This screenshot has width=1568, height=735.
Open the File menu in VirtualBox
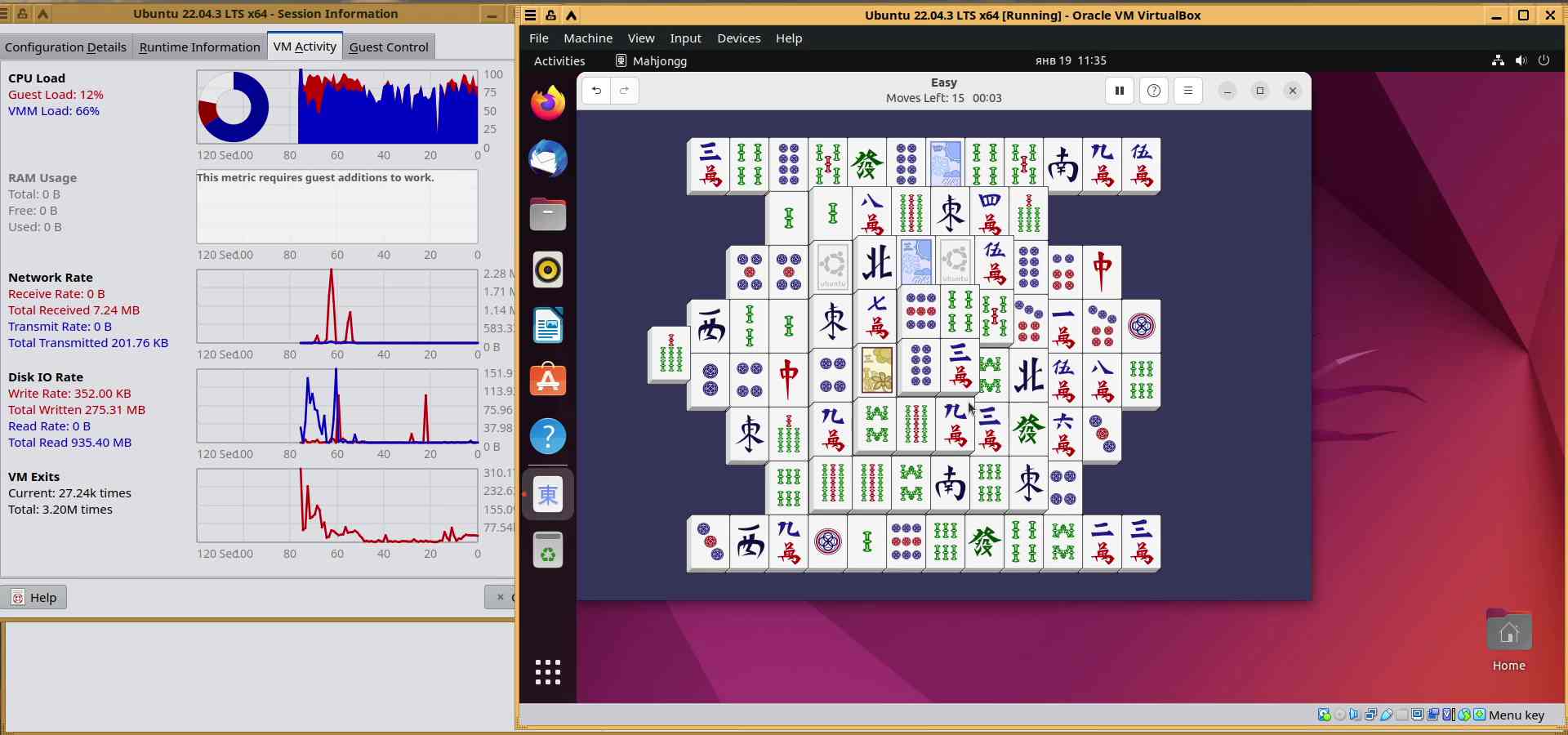pyautogui.click(x=539, y=38)
